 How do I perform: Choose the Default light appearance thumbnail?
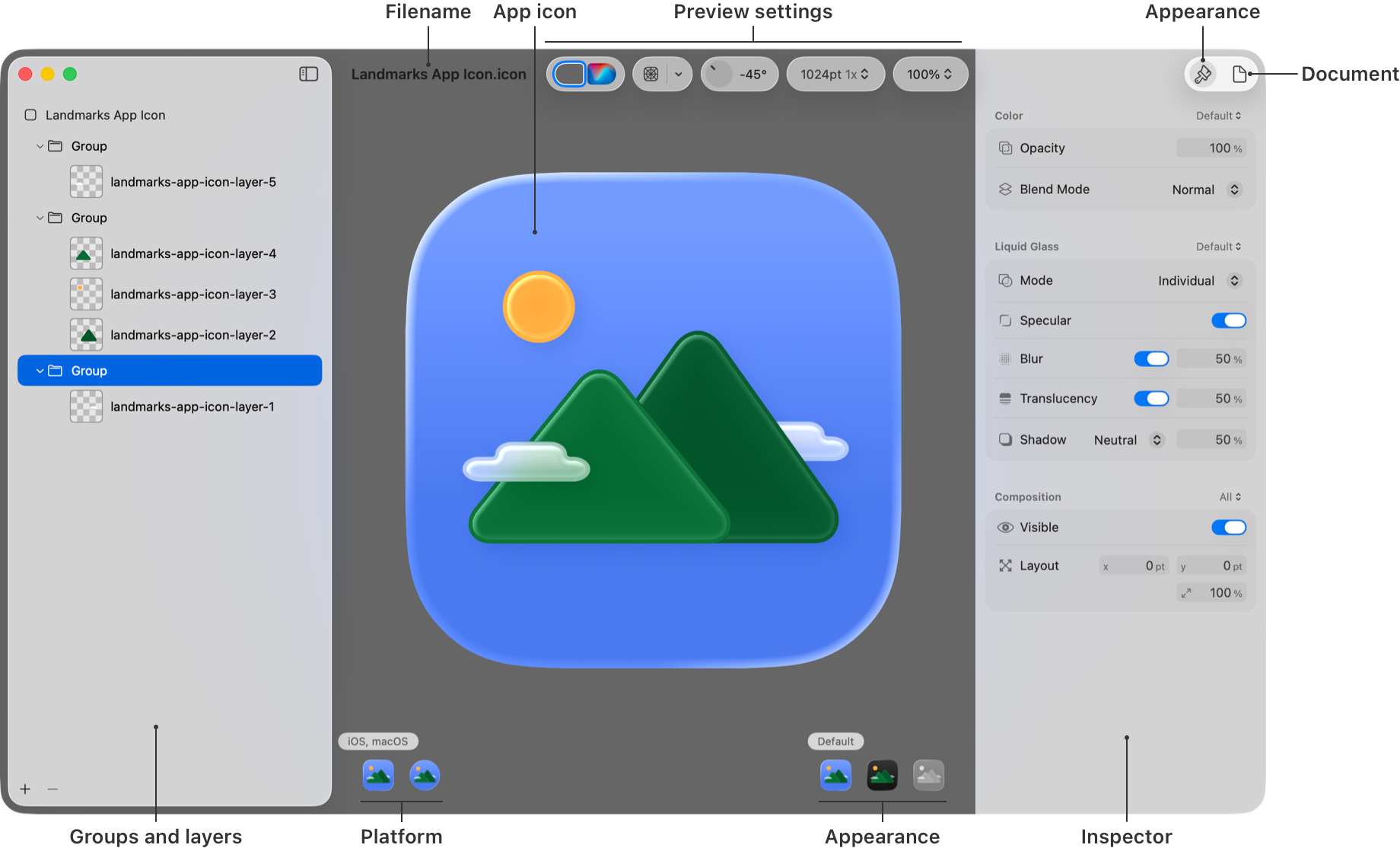835,776
